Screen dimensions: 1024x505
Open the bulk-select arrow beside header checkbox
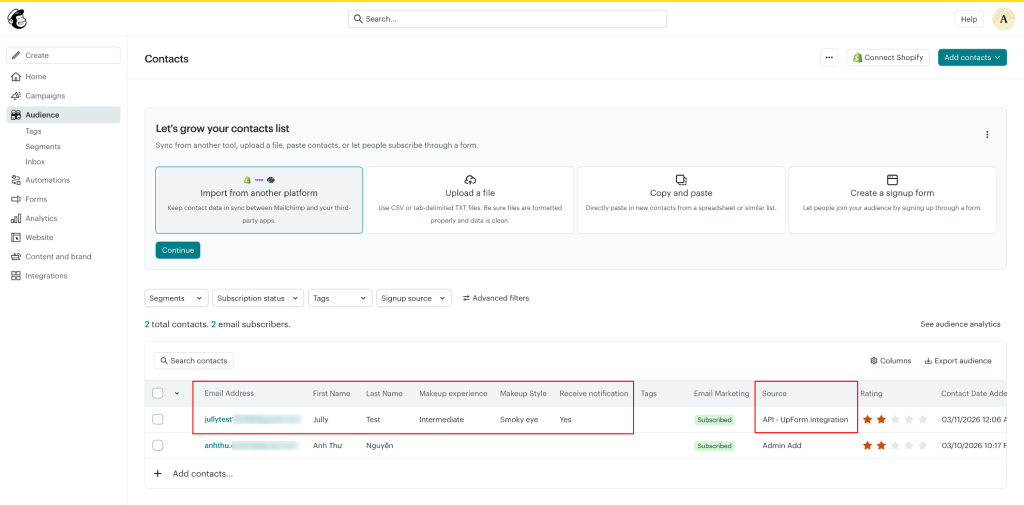coord(176,393)
